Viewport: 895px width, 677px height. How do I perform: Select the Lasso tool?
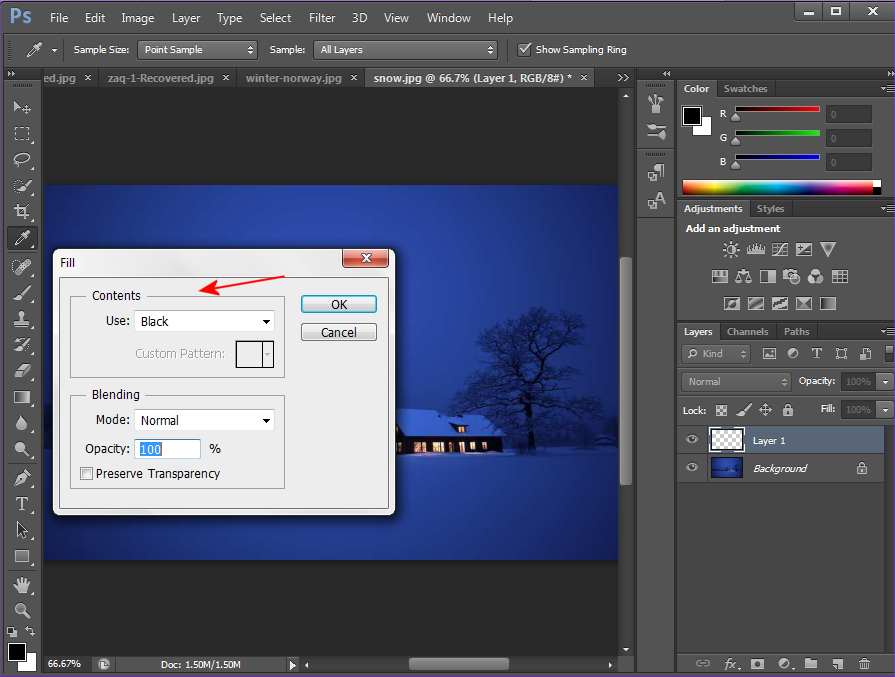pyautogui.click(x=21, y=160)
